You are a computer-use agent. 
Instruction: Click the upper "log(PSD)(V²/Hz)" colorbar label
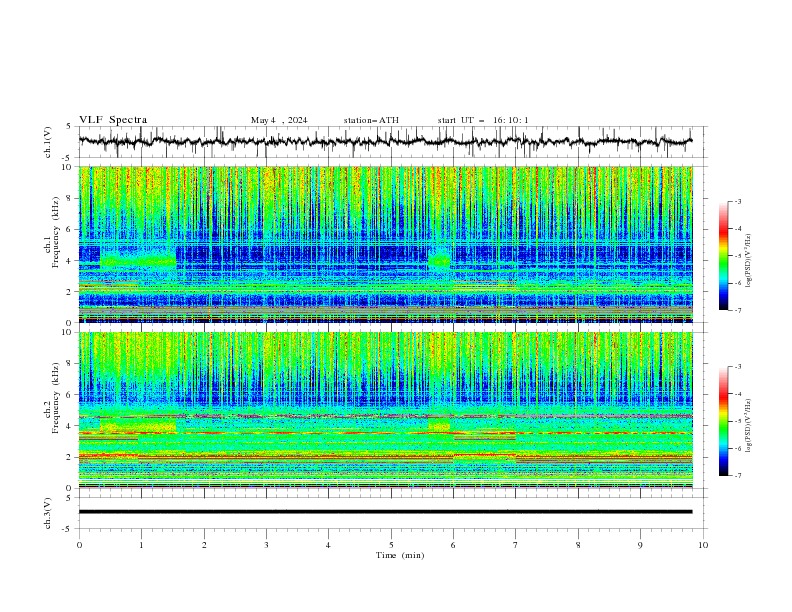(749, 261)
